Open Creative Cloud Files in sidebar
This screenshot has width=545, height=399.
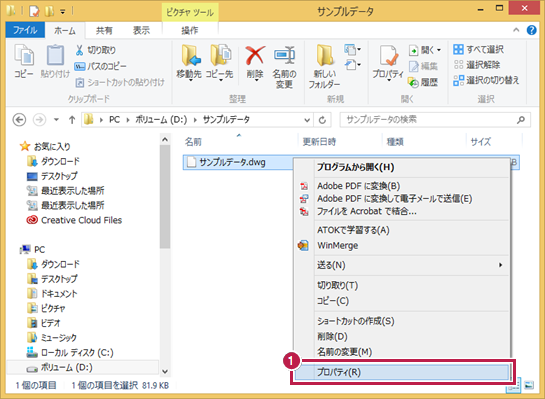click(x=74, y=220)
